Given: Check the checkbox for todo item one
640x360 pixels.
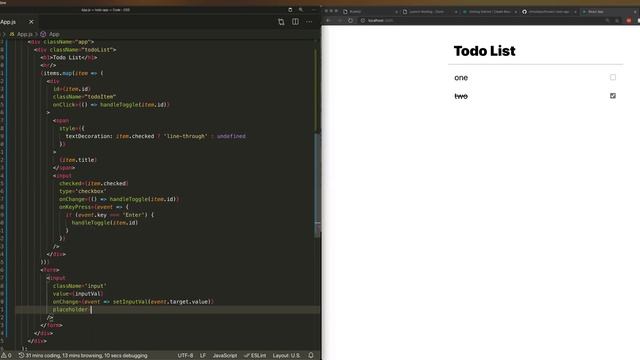Looking at the screenshot, I should click(x=613, y=77).
